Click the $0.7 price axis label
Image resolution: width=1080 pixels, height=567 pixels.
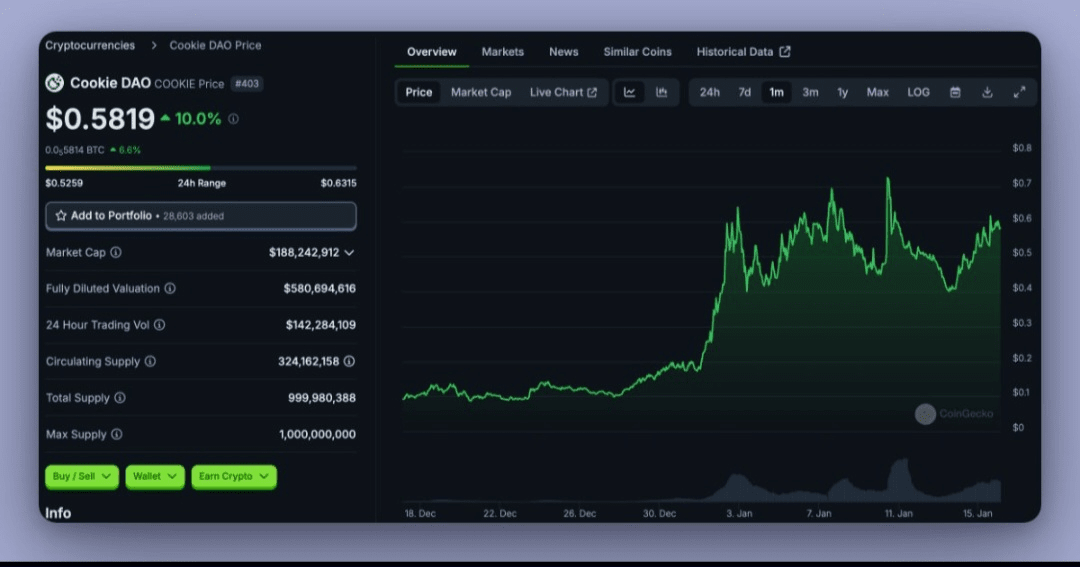click(x=1022, y=183)
